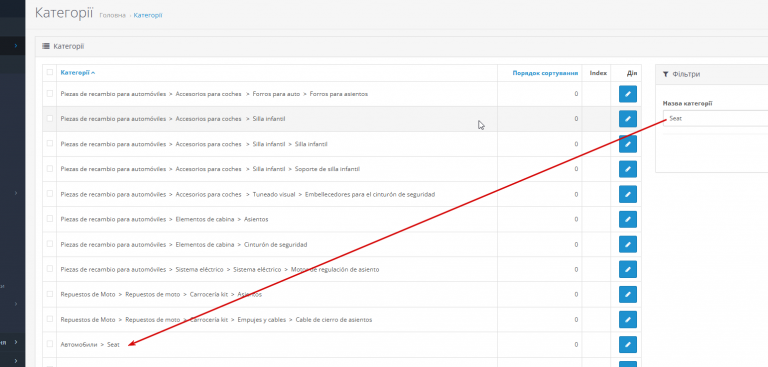
Task: Check the Embellecedores row checkbox
Action: 49,194
